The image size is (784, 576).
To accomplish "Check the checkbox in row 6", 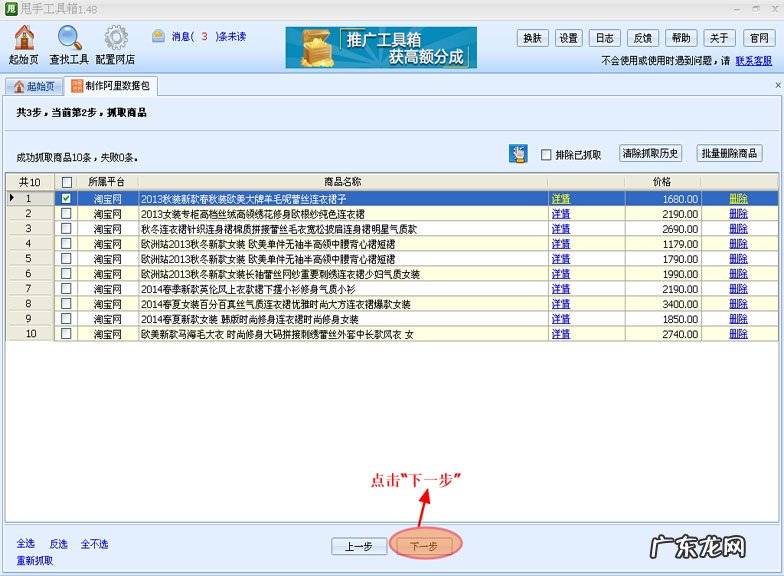I will [66, 274].
